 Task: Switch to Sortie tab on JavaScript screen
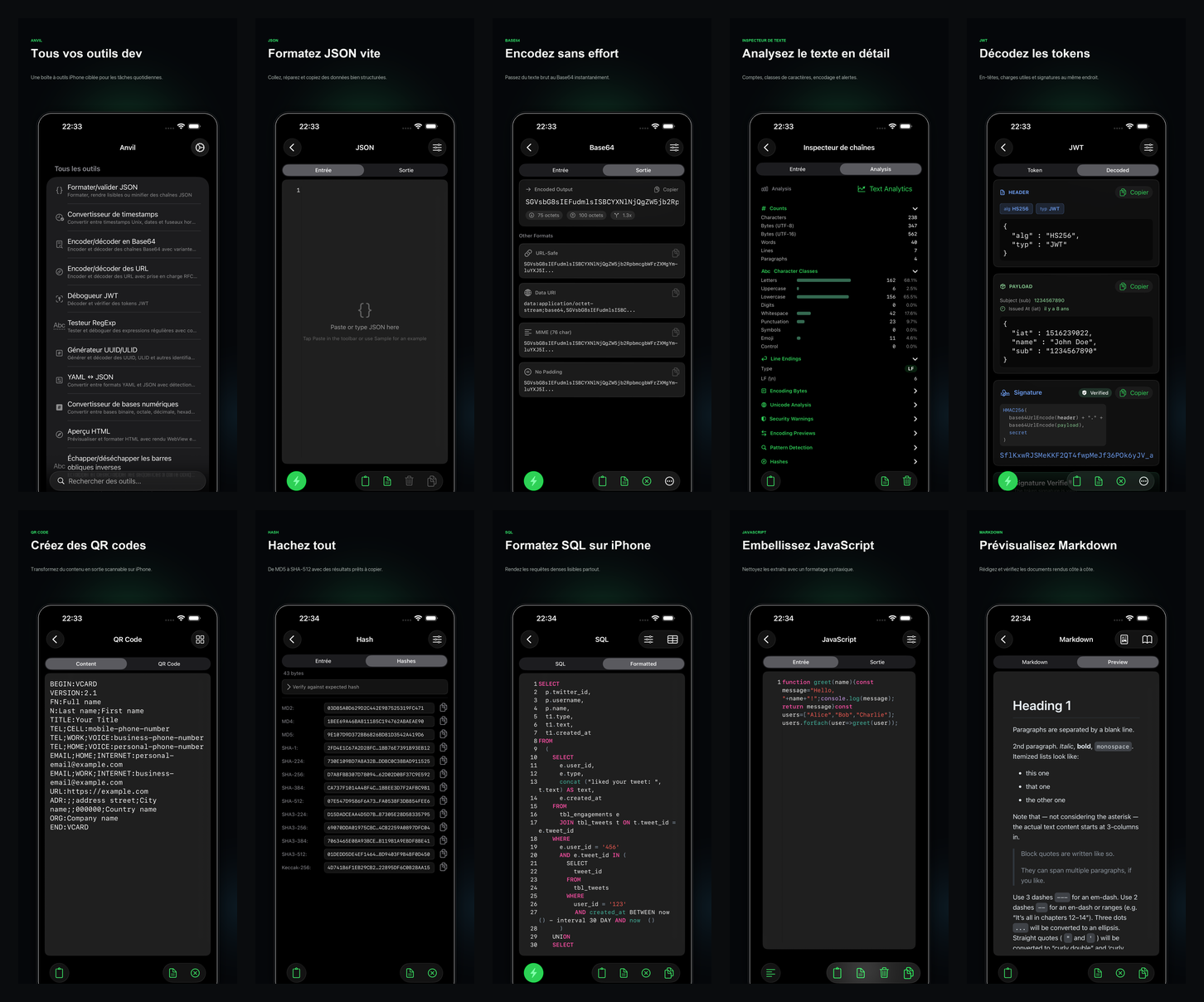click(x=877, y=662)
